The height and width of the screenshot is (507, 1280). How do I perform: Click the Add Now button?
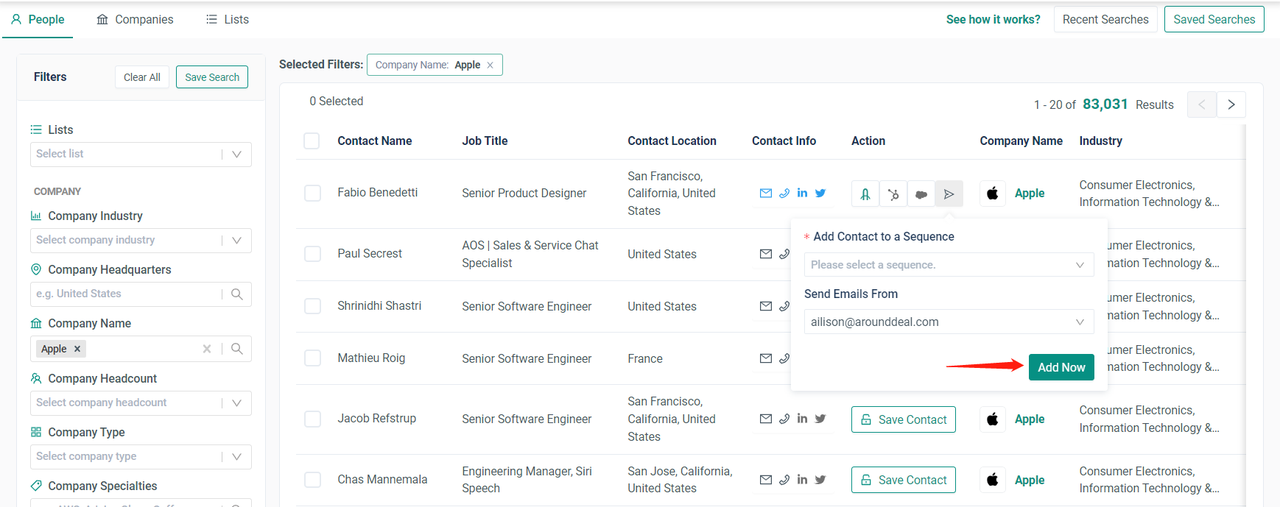[x=1061, y=367]
